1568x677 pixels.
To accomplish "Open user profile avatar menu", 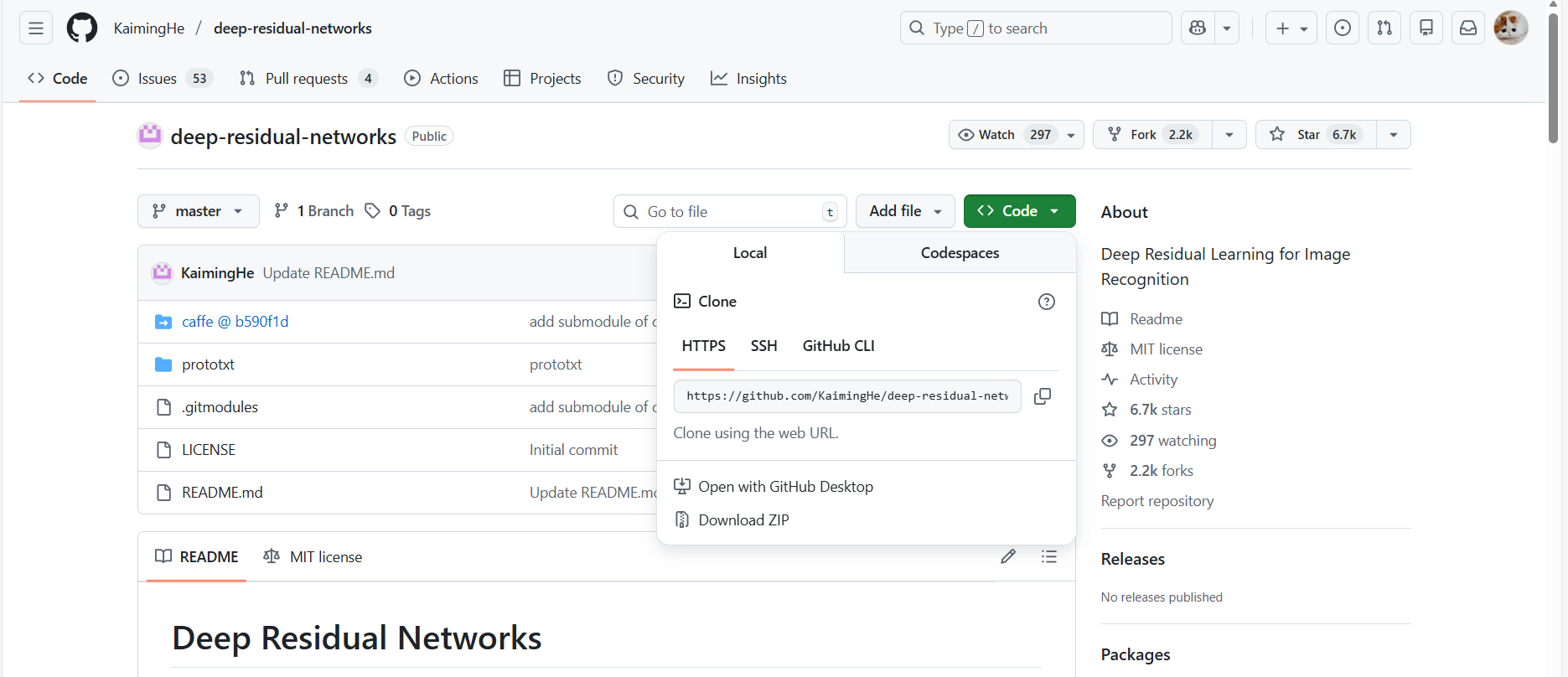I will pyautogui.click(x=1511, y=28).
